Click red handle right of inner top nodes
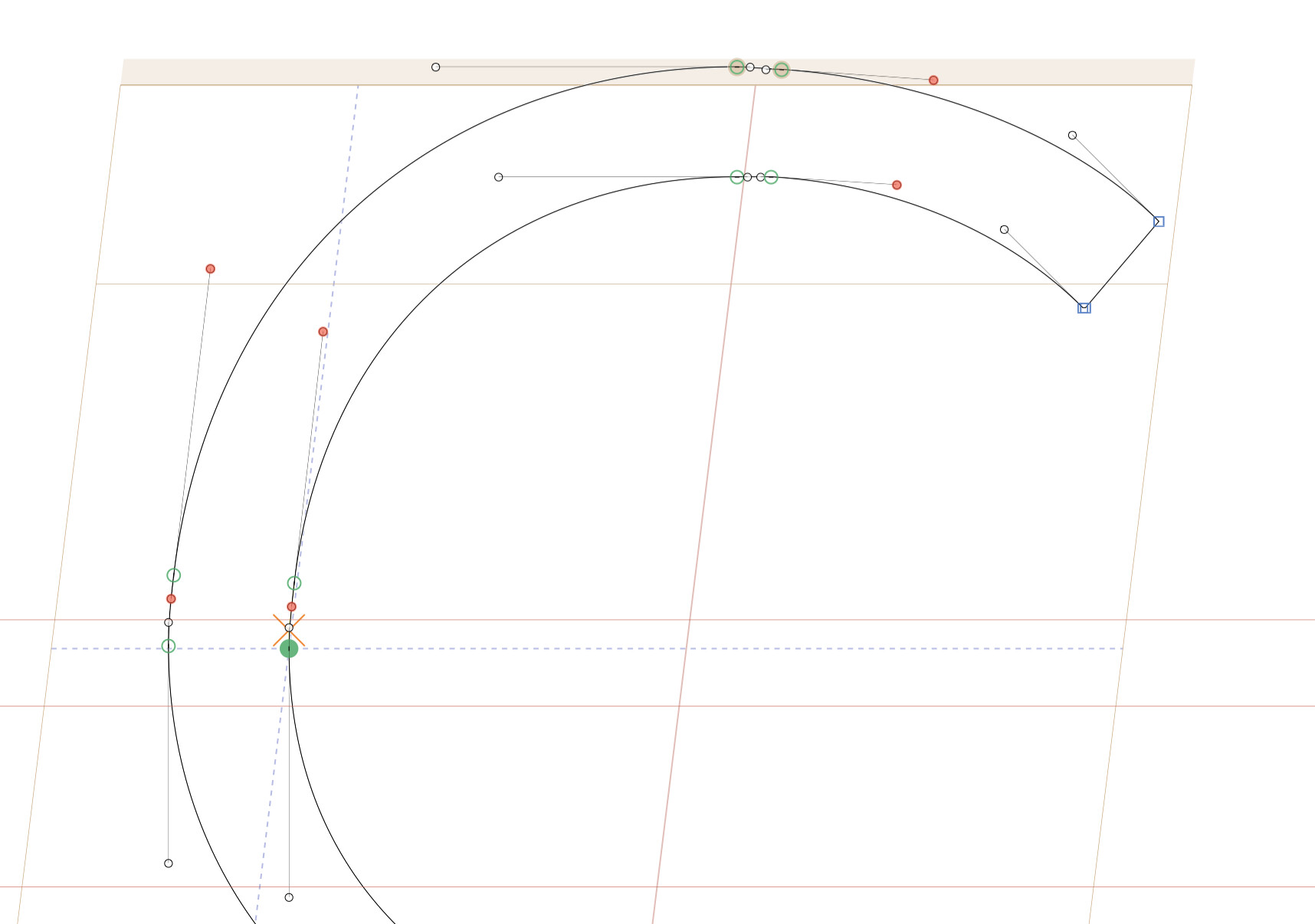Image resolution: width=1315 pixels, height=924 pixels. [x=897, y=185]
